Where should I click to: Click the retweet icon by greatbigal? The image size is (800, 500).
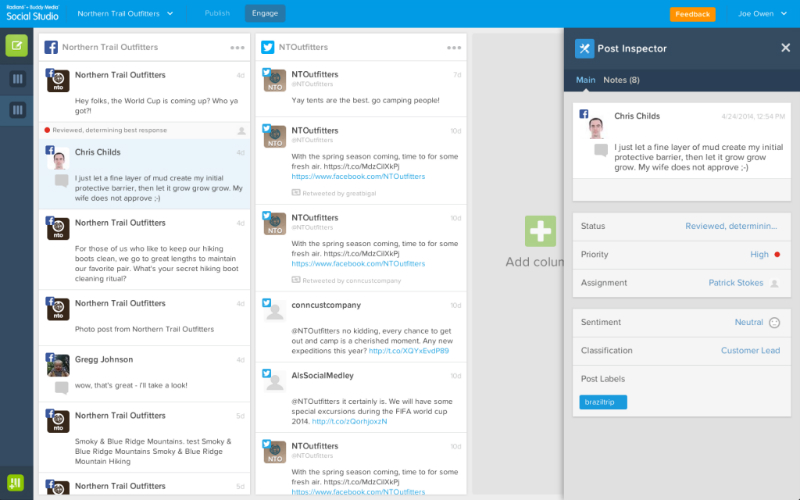296,193
